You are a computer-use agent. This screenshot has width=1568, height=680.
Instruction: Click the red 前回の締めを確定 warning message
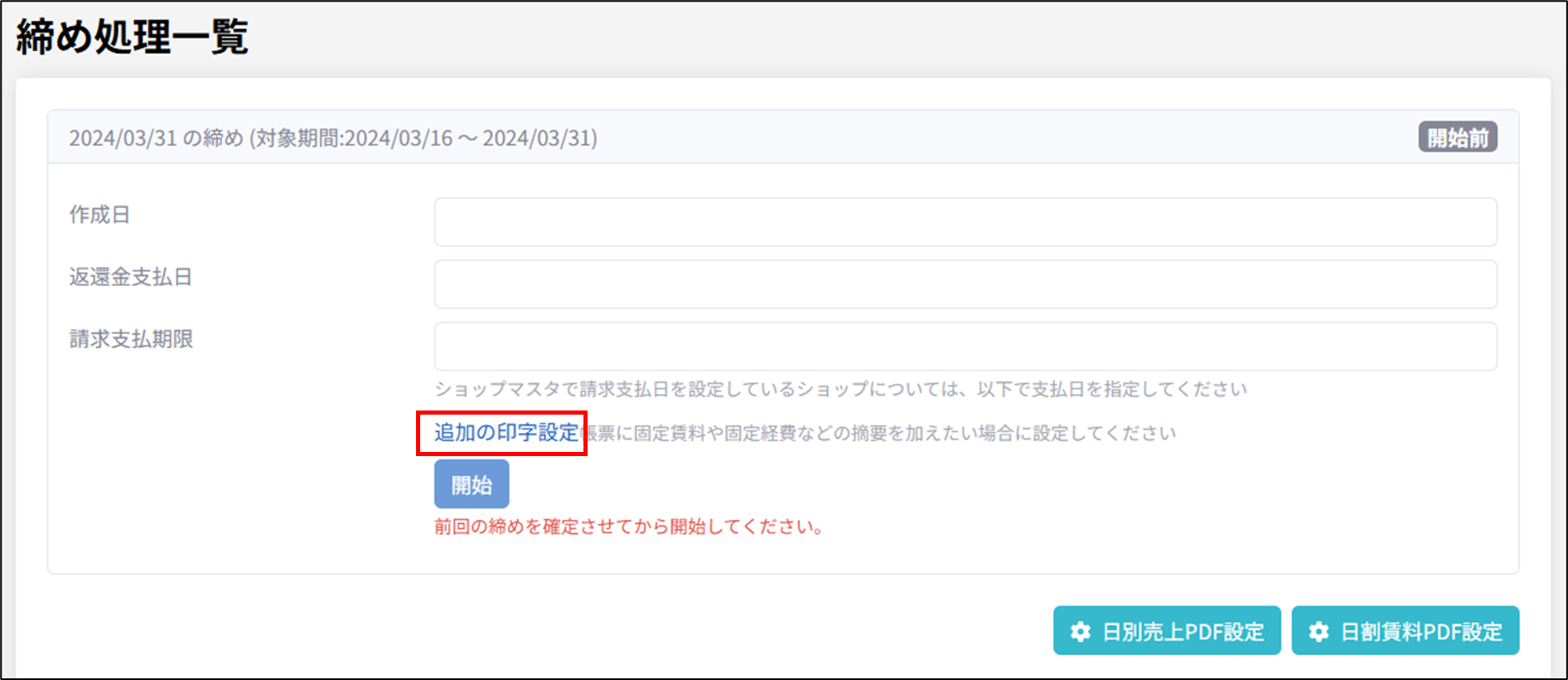(629, 527)
